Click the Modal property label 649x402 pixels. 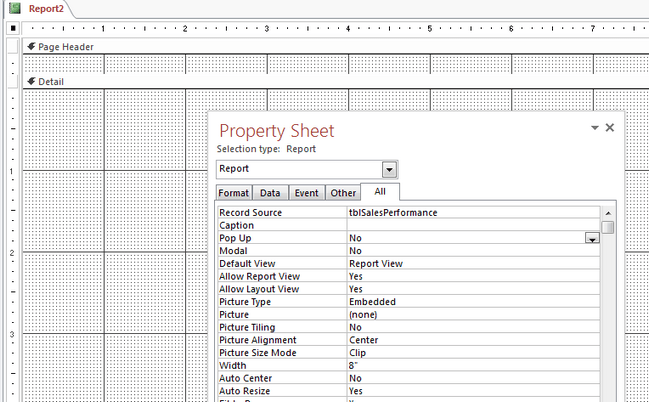point(233,251)
